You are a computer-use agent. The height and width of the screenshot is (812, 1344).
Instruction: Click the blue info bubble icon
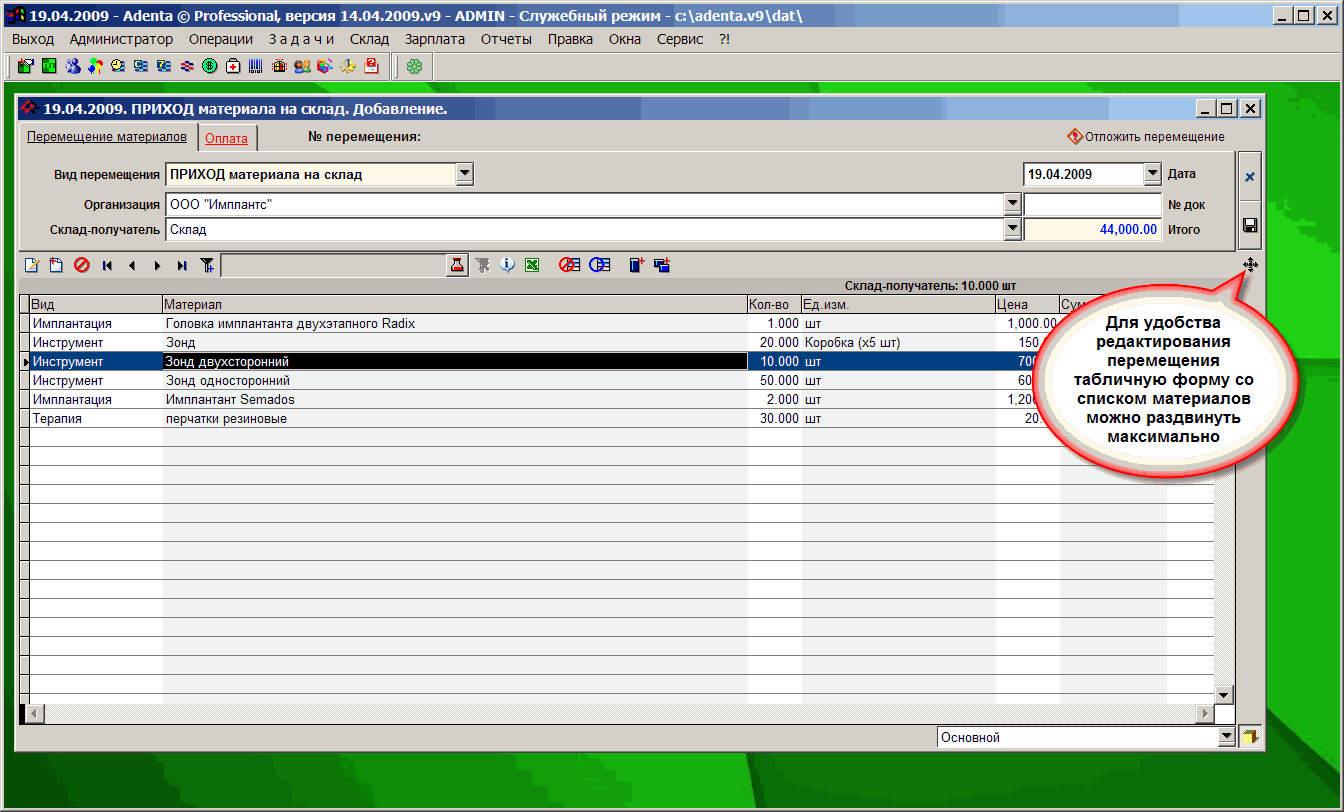[x=508, y=265]
